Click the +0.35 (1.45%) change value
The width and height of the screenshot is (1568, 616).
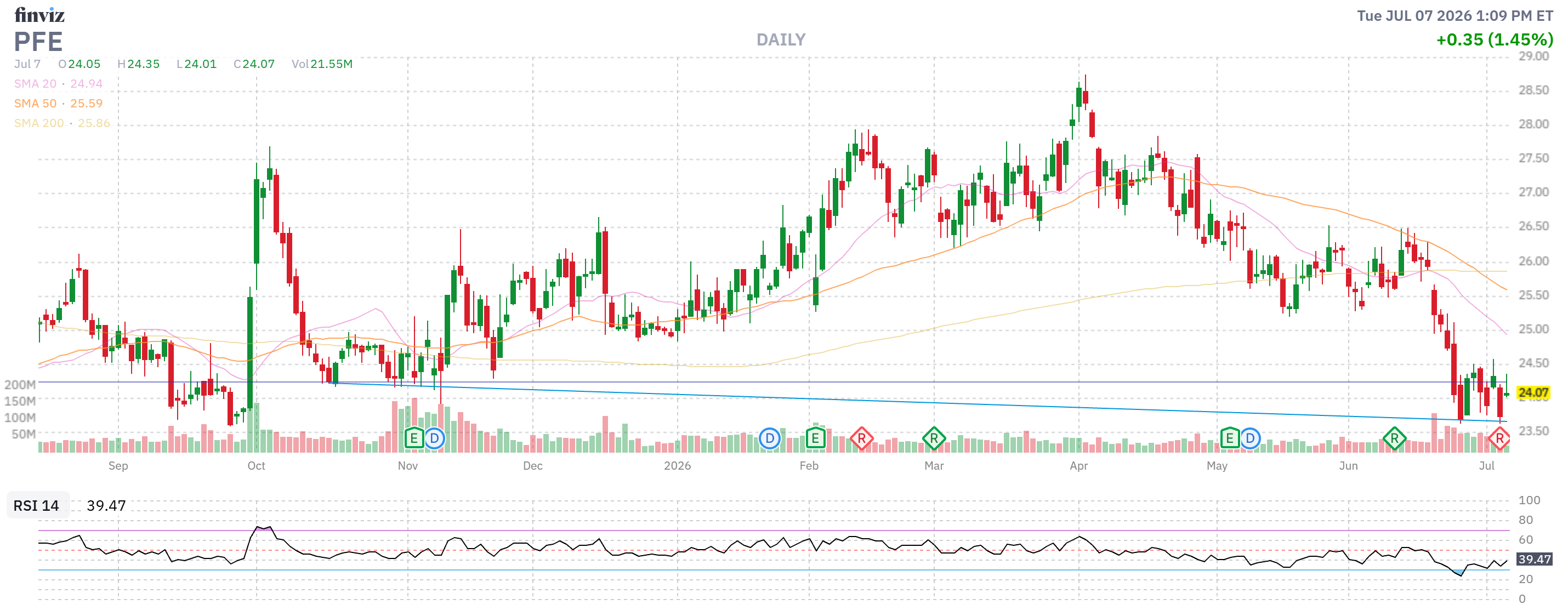click(1495, 39)
